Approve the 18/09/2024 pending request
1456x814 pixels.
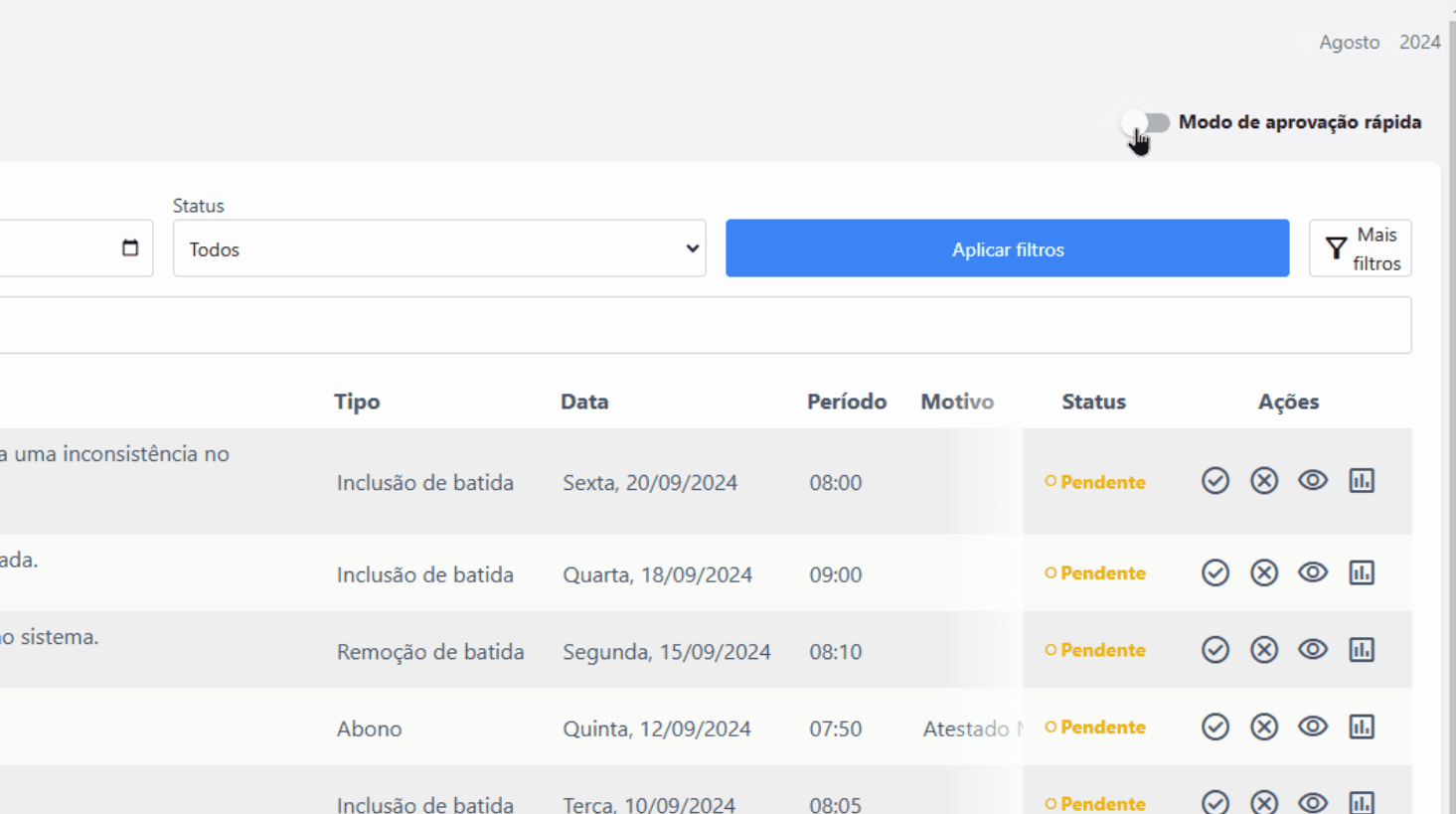[x=1214, y=572]
